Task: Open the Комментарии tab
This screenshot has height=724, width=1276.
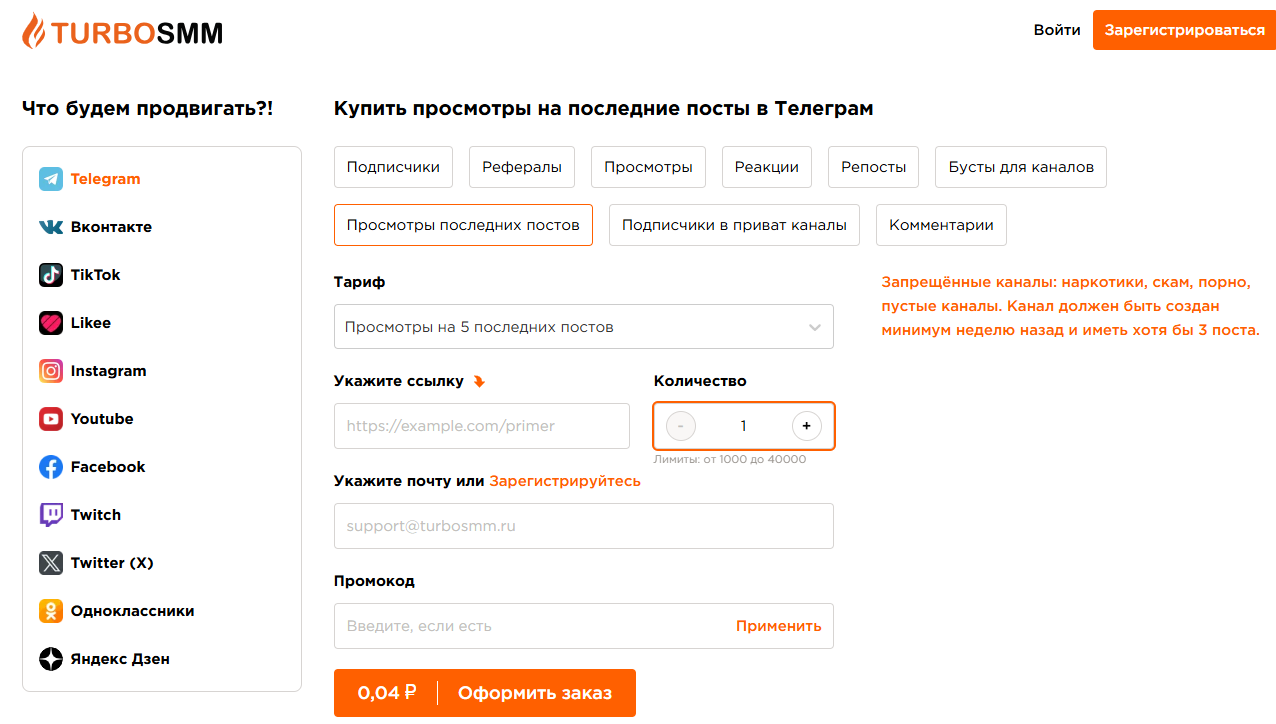Action: pyautogui.click(x=941, y=225)
